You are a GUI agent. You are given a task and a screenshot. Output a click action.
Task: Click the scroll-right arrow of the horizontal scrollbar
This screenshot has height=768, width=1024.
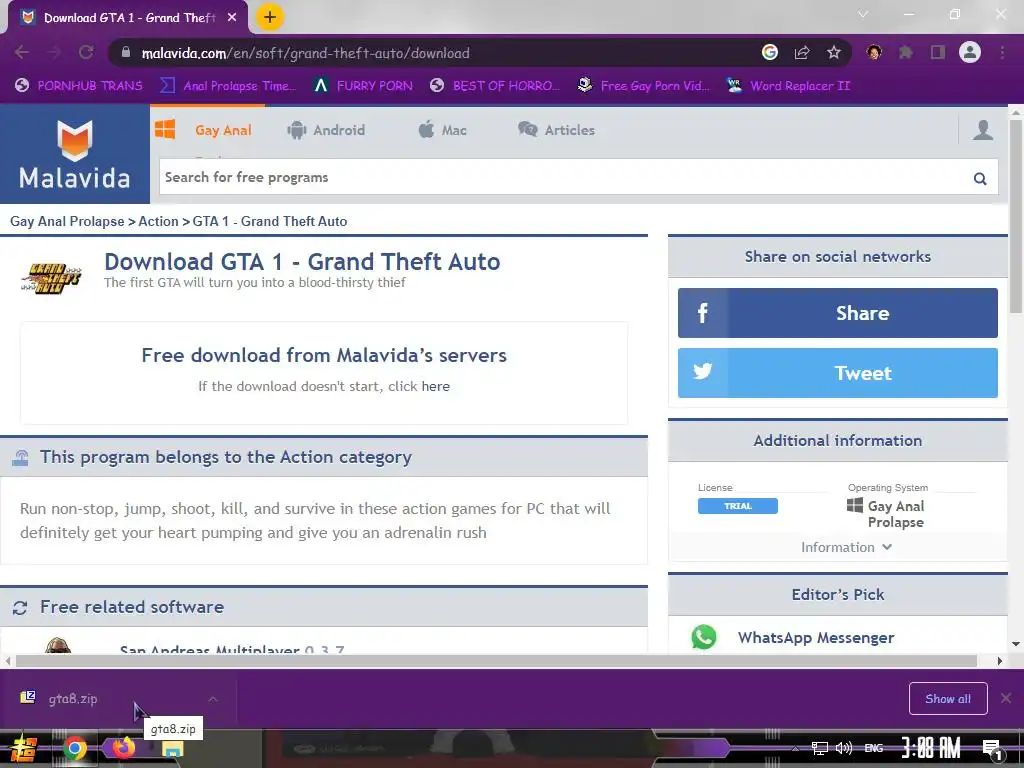(999, 661)
